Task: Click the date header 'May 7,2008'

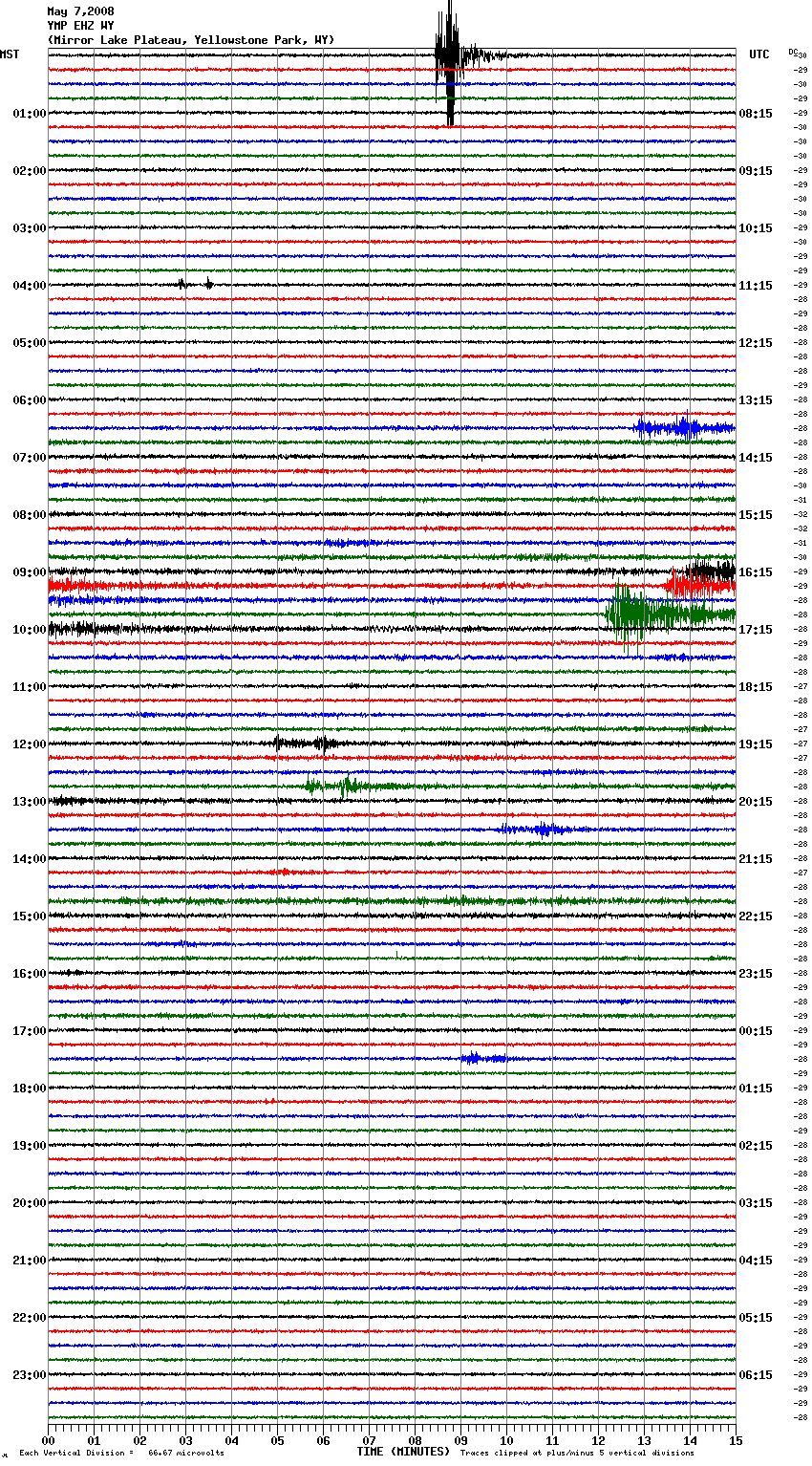Action: tap(80, 11)
